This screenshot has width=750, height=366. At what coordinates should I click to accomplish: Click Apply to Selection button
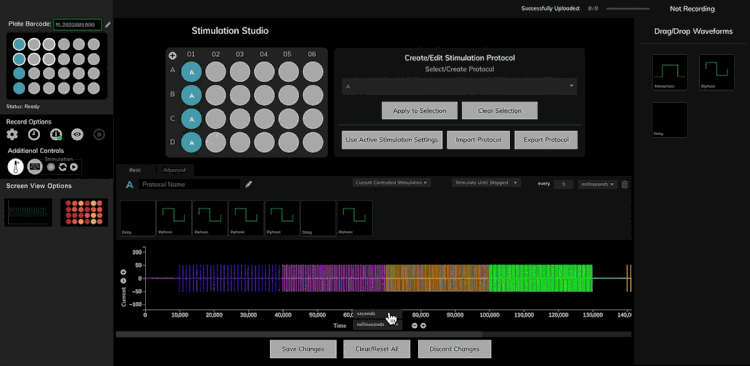(x=419, y=111)
